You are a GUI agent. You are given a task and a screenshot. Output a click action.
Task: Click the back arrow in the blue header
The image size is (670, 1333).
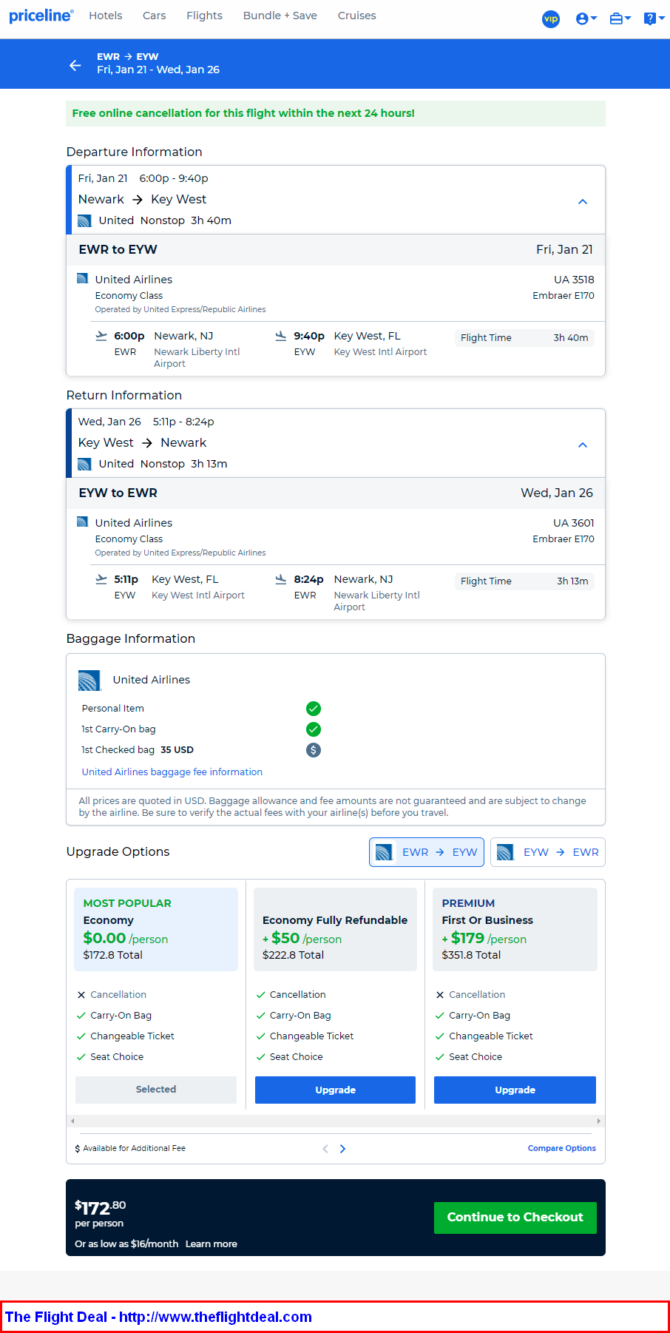click(75, 65)
